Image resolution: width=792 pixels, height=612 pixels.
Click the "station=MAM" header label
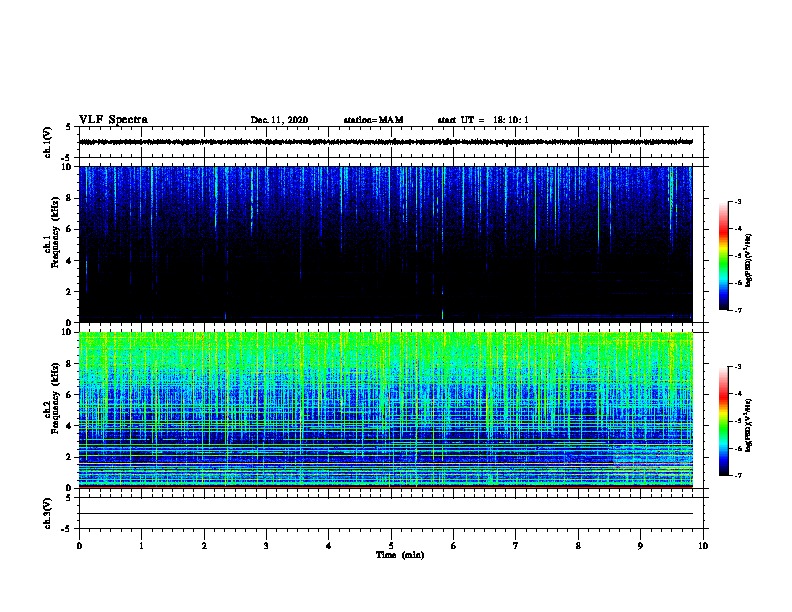(x=373, y=120)
